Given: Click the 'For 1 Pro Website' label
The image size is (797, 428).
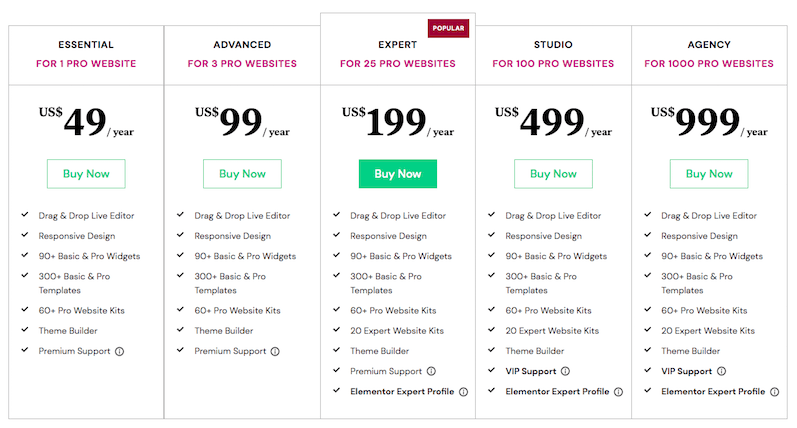Looking at the screenshot, I should pos(86,64).
